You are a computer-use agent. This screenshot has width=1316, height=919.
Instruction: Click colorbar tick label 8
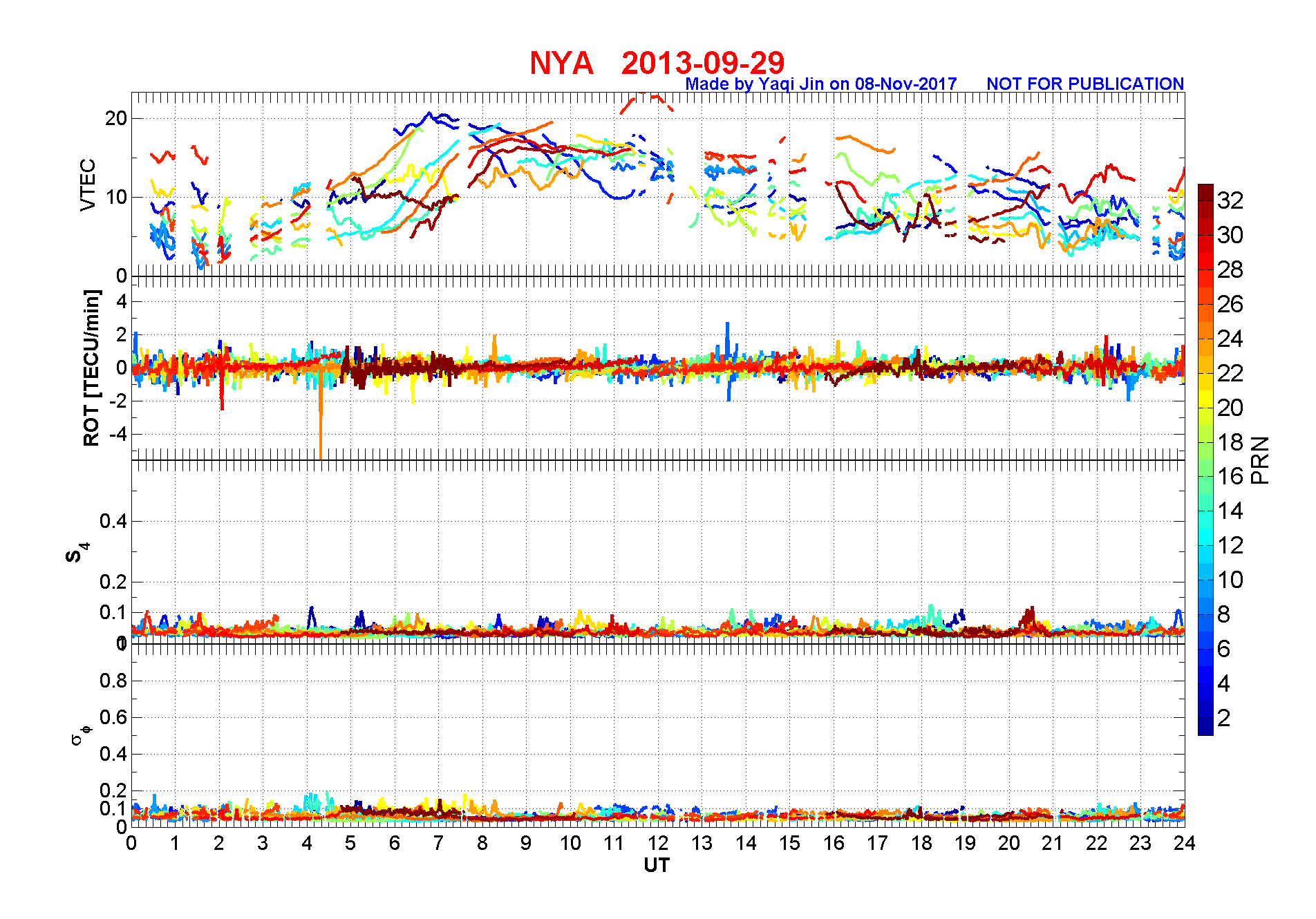tap(1224, 614)
